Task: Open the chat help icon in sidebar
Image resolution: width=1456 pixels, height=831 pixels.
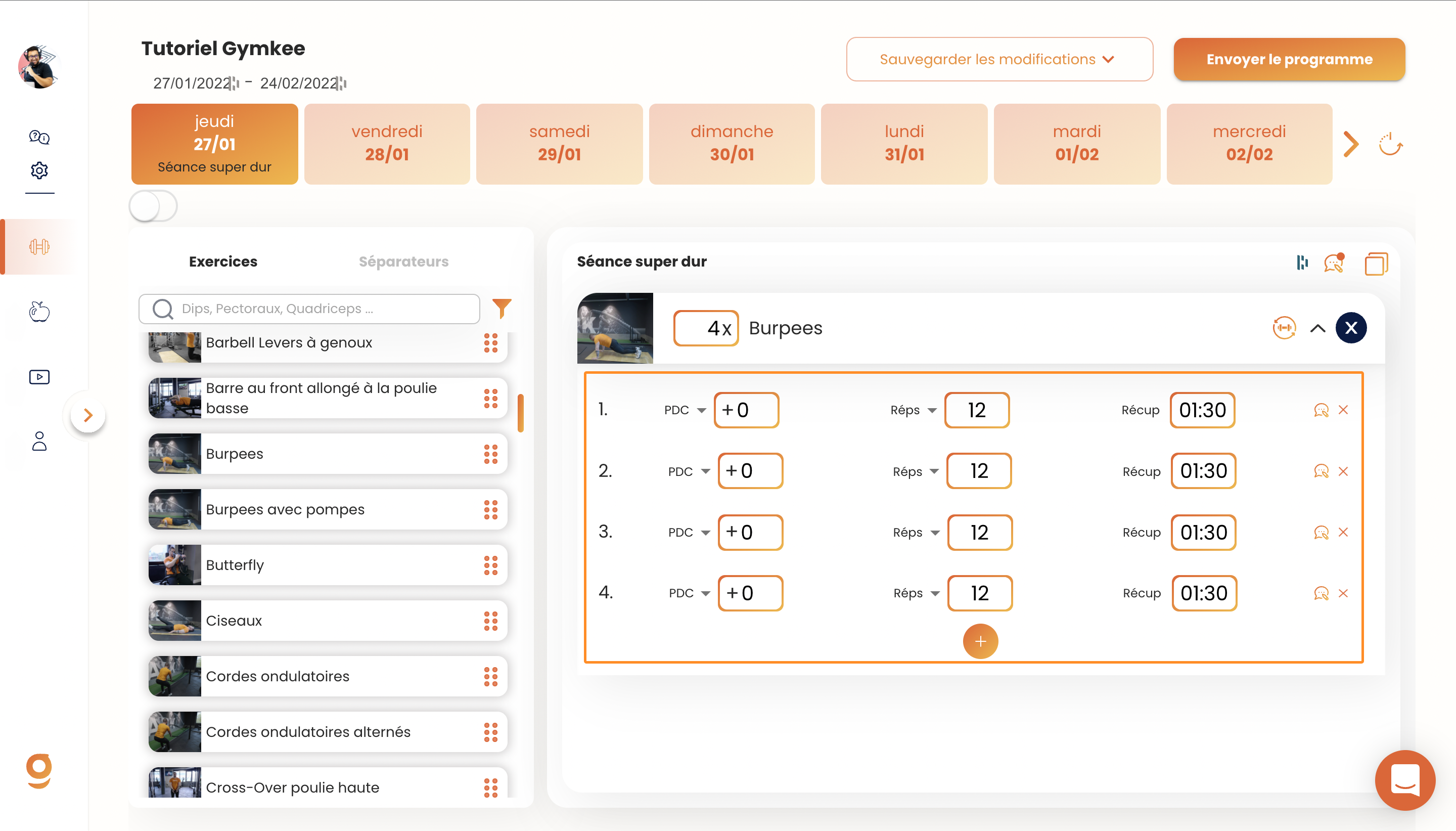Action: point(39,137)
